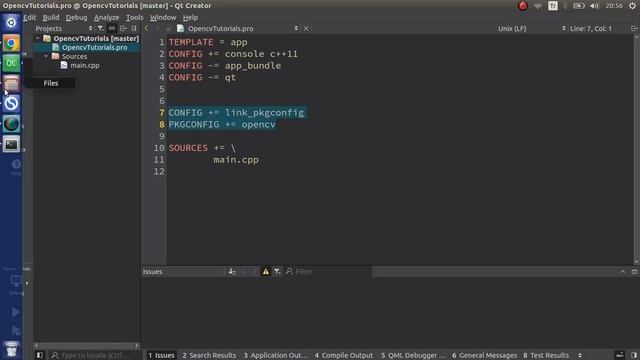Image resolution: width=640 pixels, height=360 pixels.
Task: Split the Projects side panel
Action: tap(123, 29)
